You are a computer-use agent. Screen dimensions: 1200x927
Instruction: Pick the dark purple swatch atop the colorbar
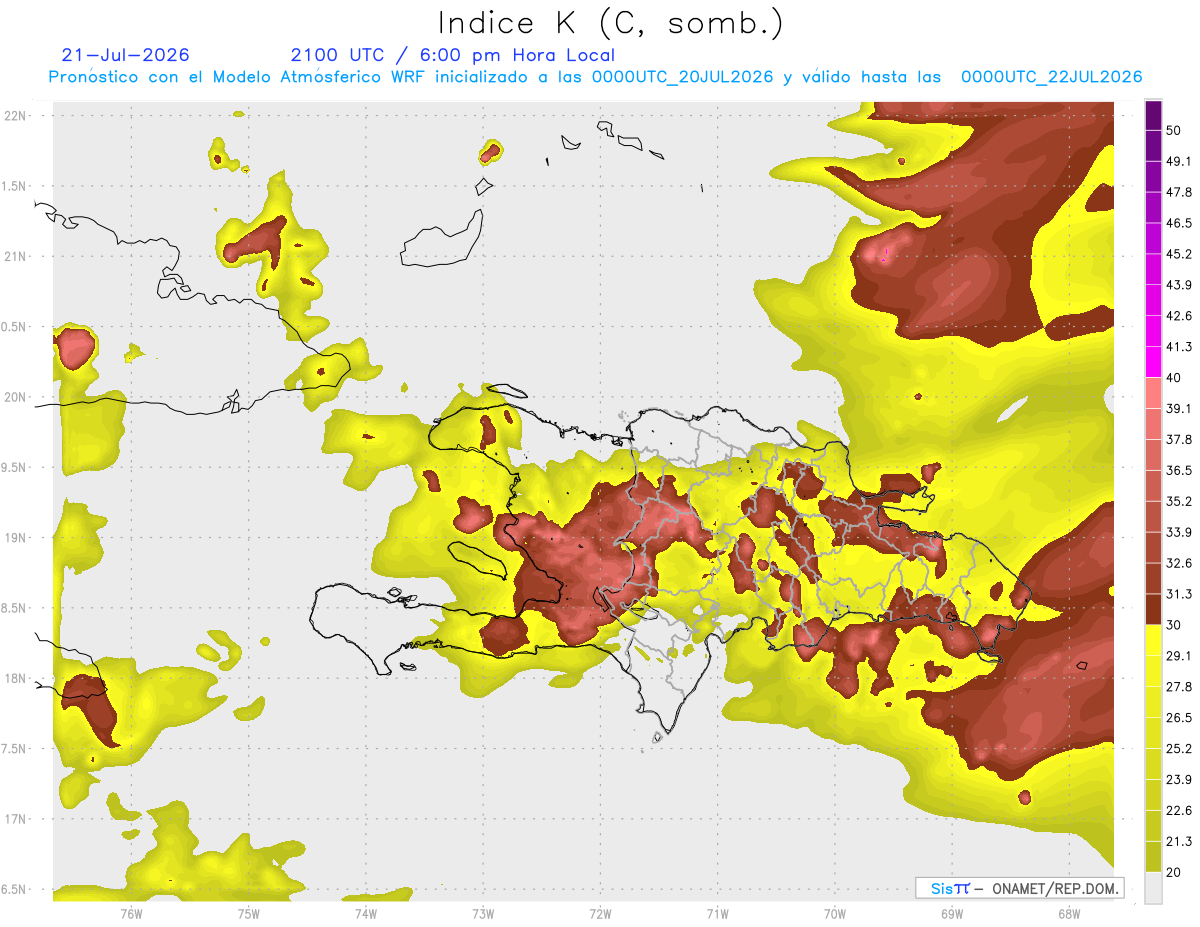tap(1153, 115)
